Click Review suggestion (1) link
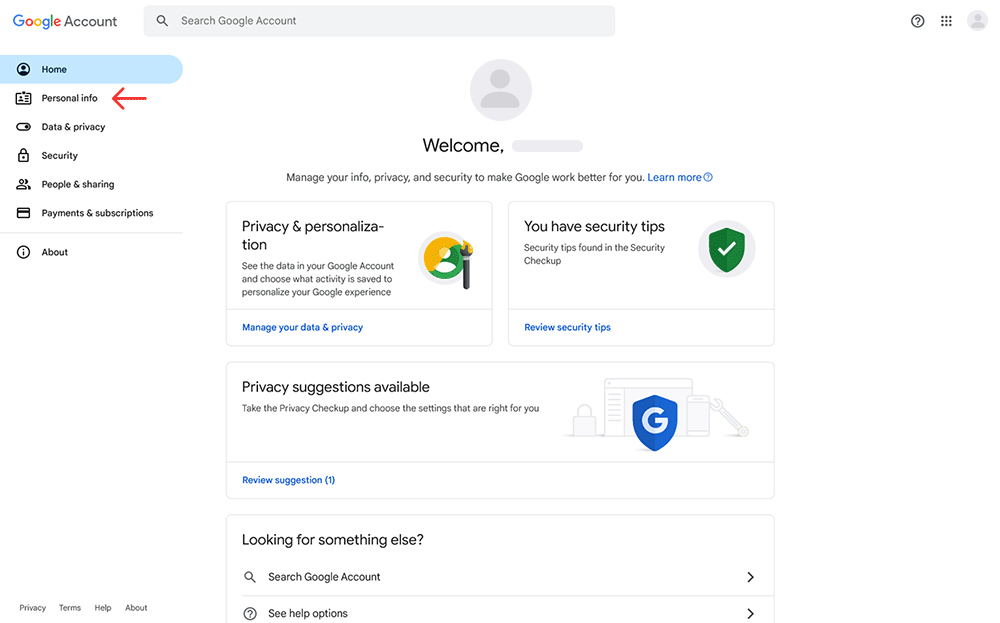This screenshot has height=623, width=1000. coord(288,480)
